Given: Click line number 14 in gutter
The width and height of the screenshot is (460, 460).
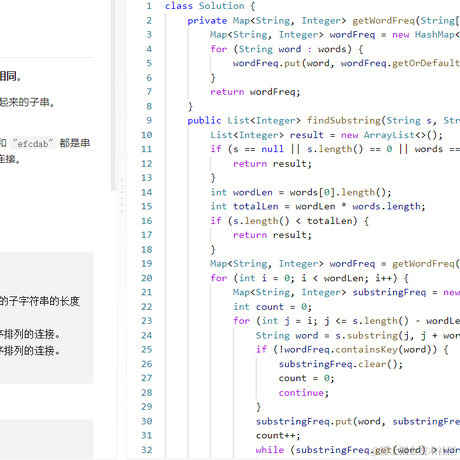Looking at the screenshot, I should click(x=147, y=192).
